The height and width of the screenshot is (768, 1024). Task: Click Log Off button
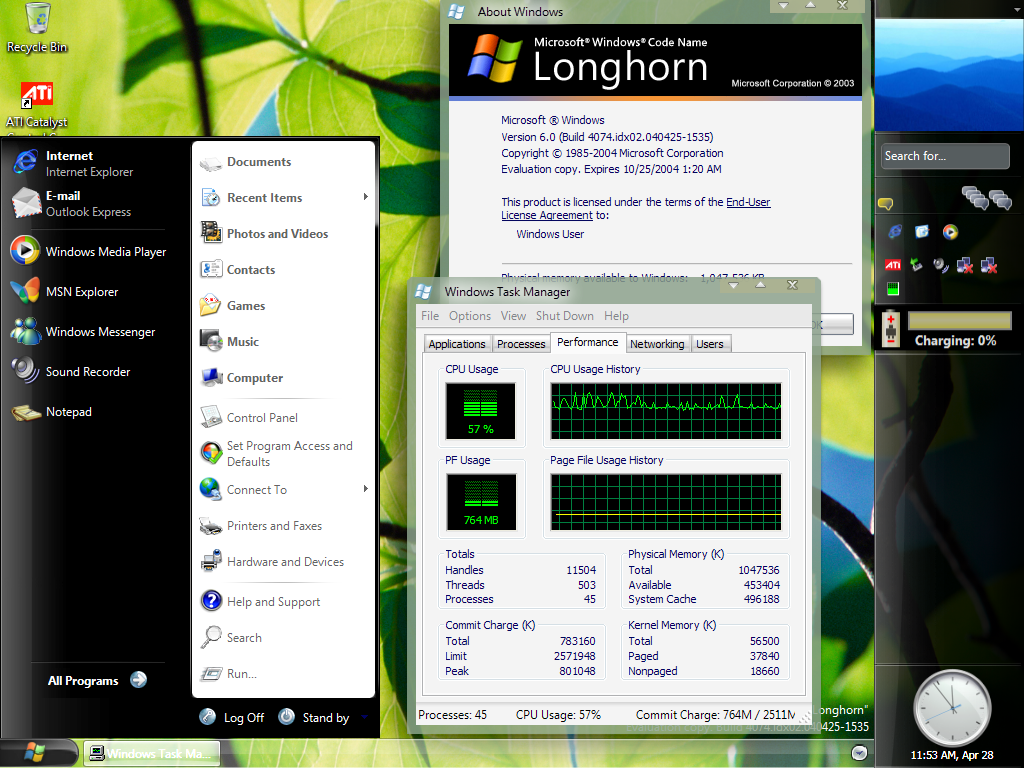(x=232, y=717)
